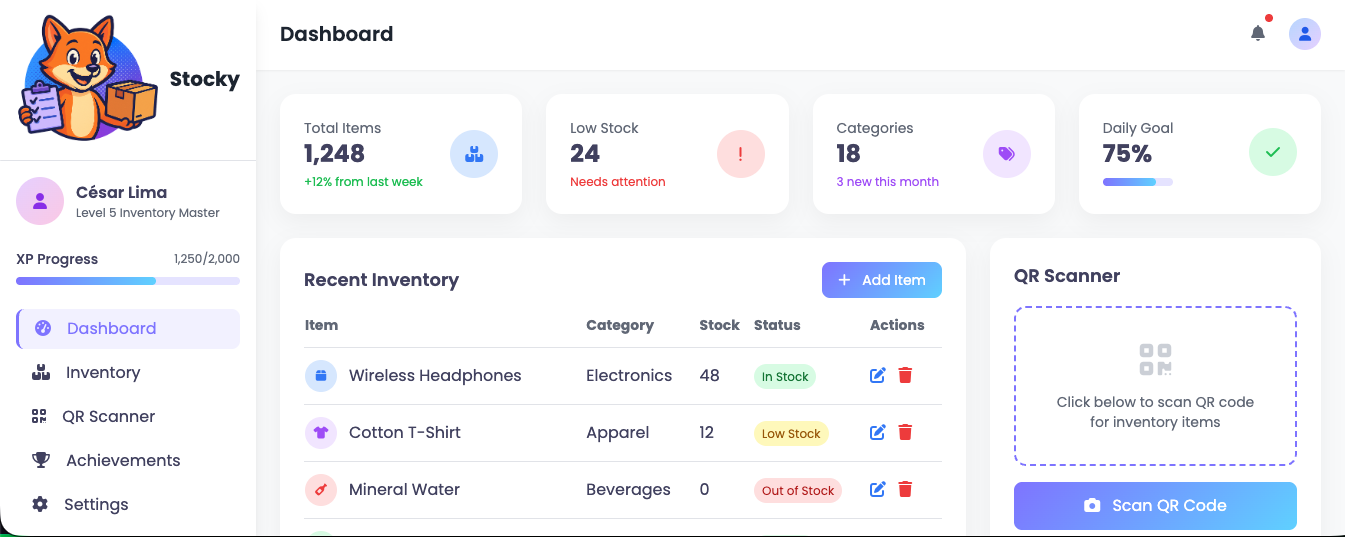Click the Daily Goal checkmark icon
This screenshot has height=537, width=1345.
click(1272, 154)
